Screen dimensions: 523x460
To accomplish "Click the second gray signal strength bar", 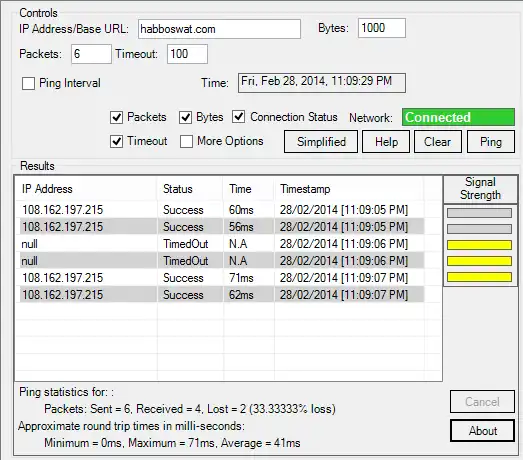I will (x=479, y=229).
